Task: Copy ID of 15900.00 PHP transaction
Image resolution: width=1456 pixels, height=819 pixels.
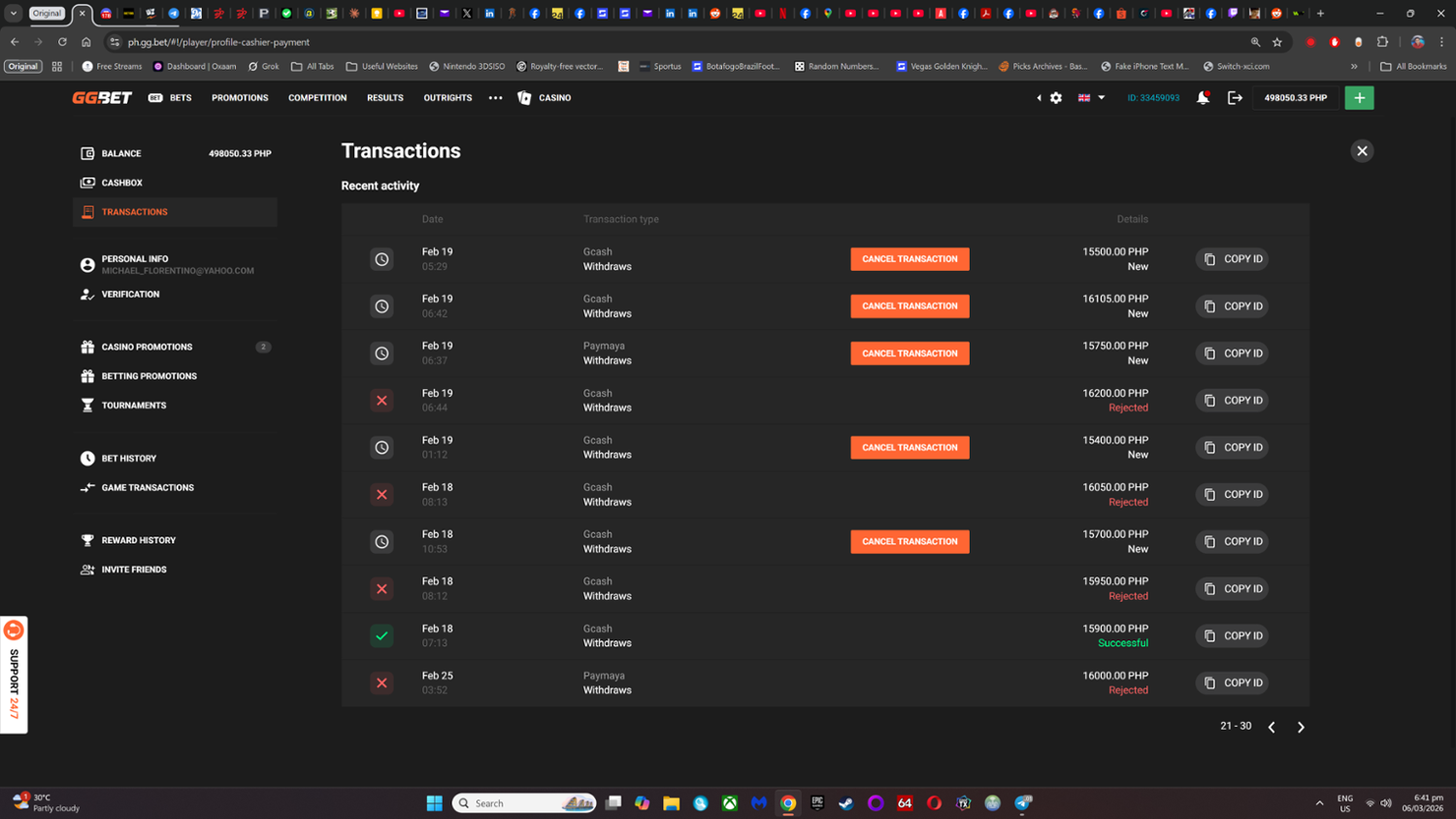Action: pyautogui.click(x=1232, y=636)
